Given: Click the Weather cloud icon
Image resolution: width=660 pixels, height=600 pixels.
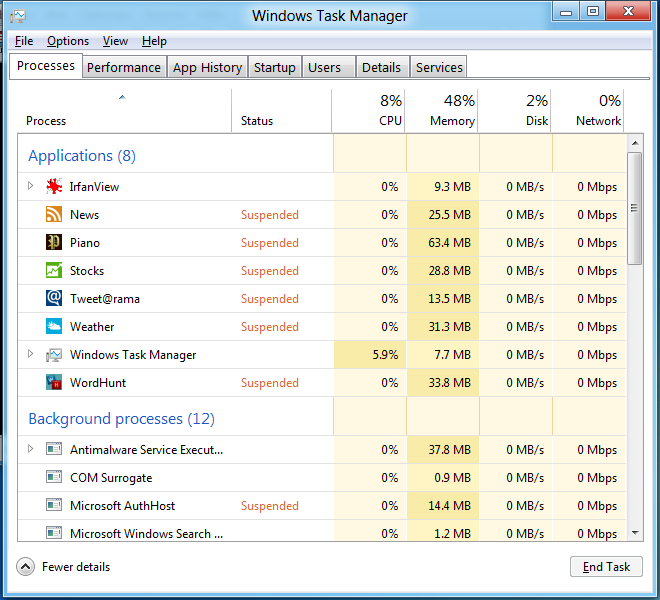Looking at the screenshot, I should (54, 326).
